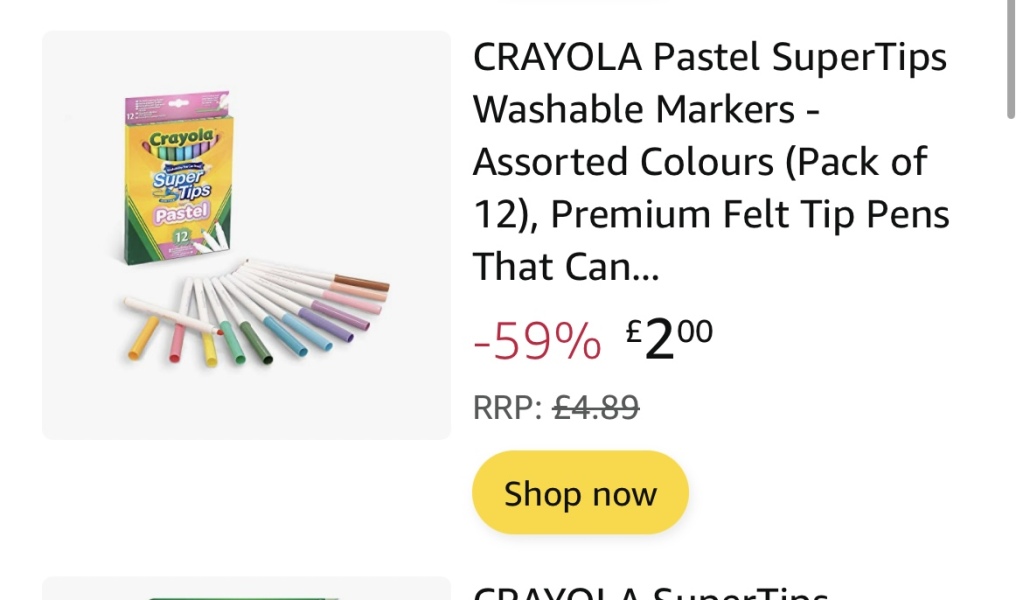Click the crossed-out £4.89 price

pyautogui.click(x=596, y=407)
